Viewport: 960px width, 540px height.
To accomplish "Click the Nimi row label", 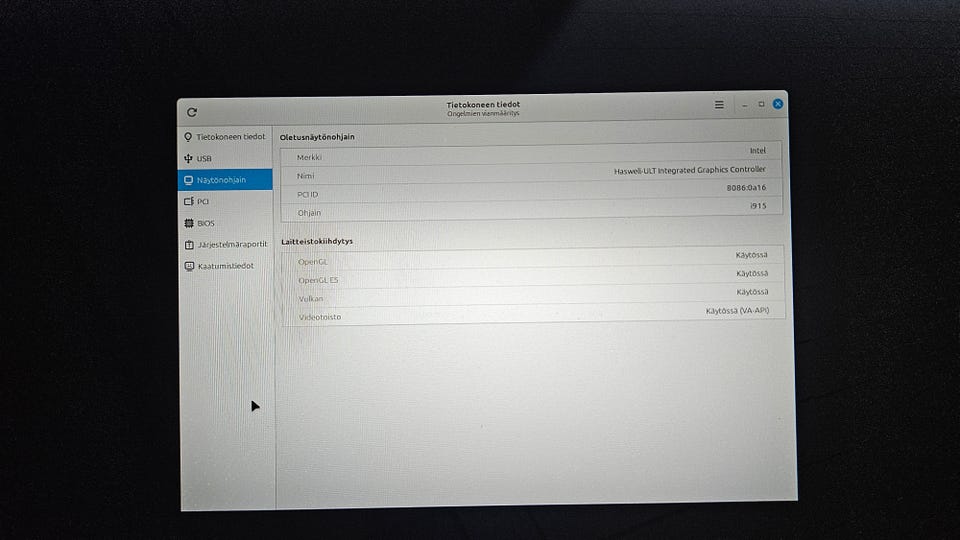I will coord(306,176).
